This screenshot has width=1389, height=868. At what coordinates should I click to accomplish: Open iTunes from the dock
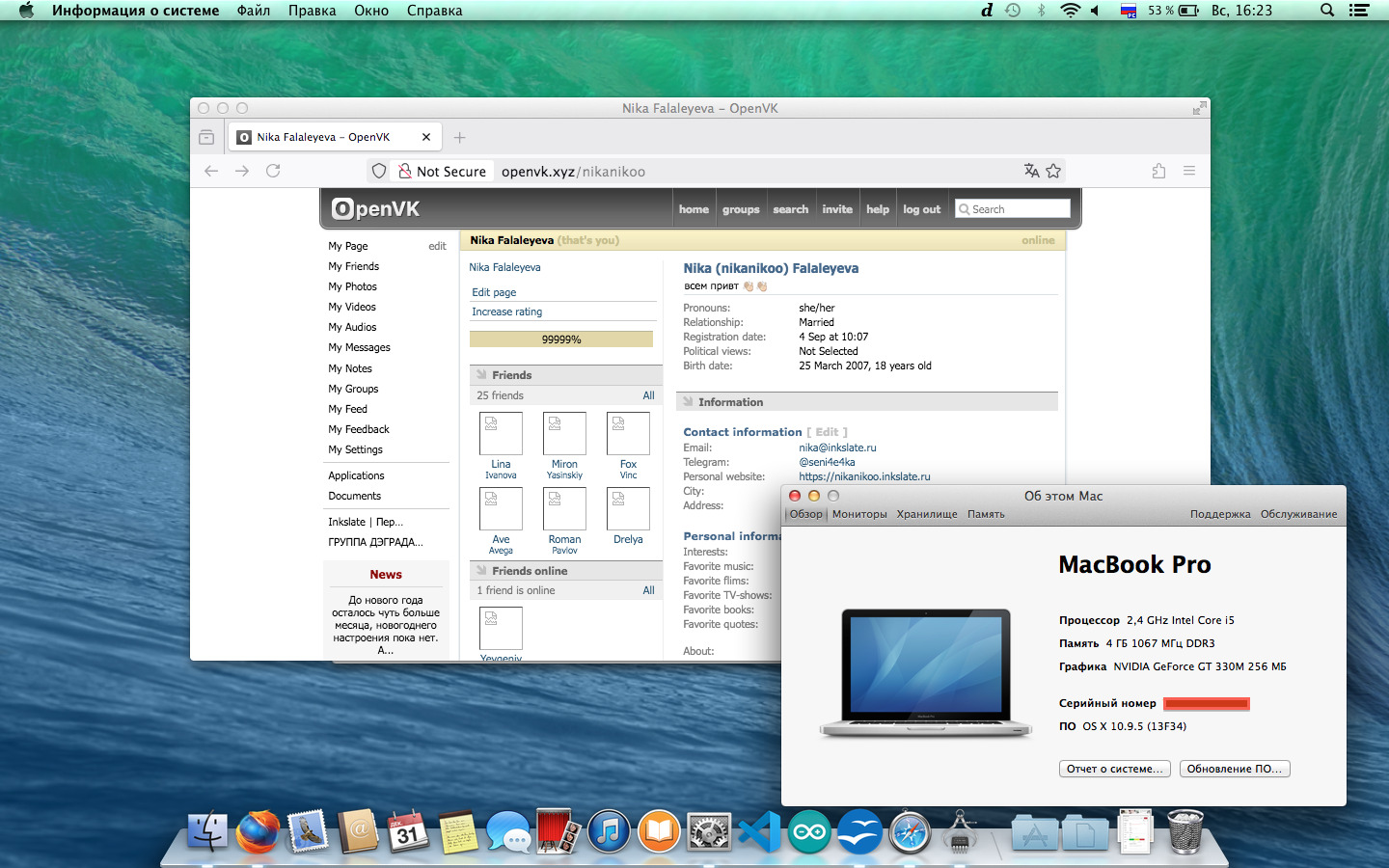[609, 831]
